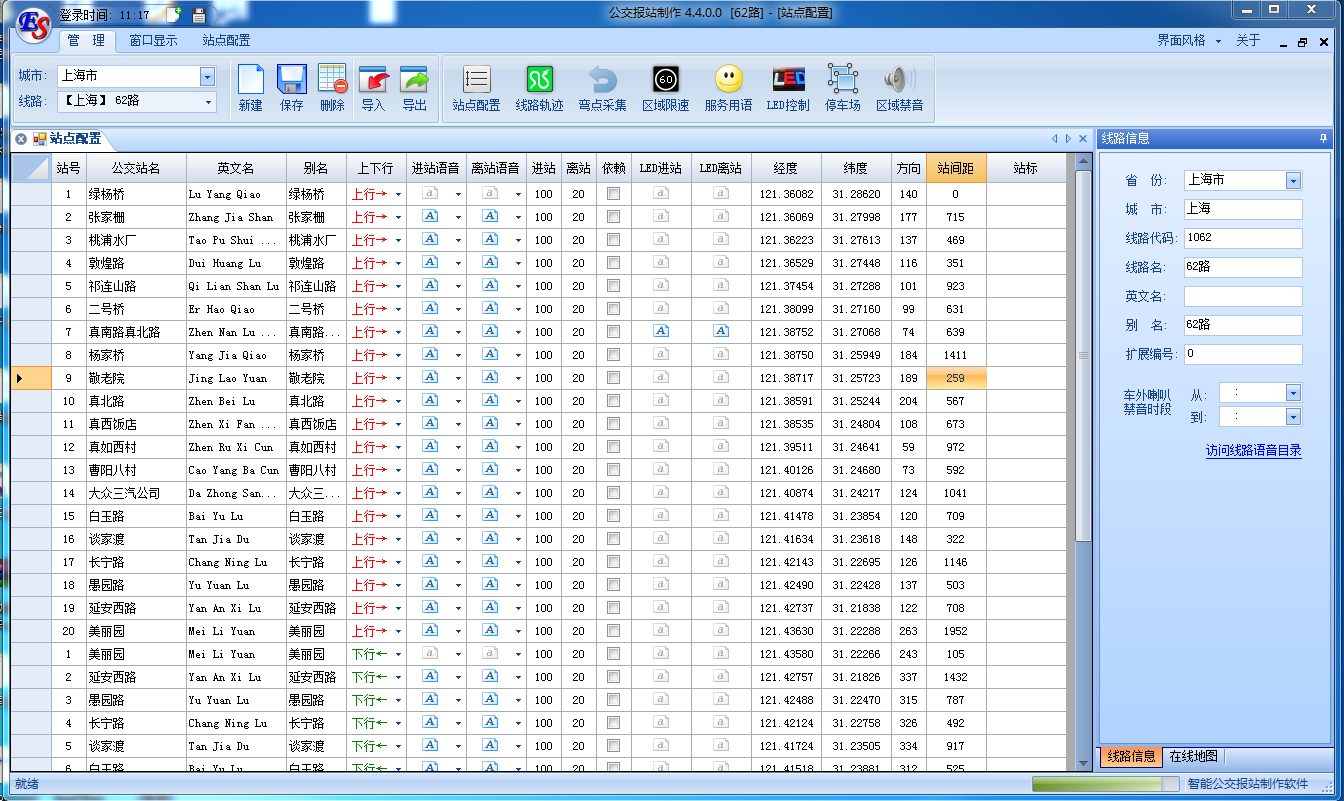Click the 扩展编号 input field
The image size is (1344, 801).
point(1243,354)
